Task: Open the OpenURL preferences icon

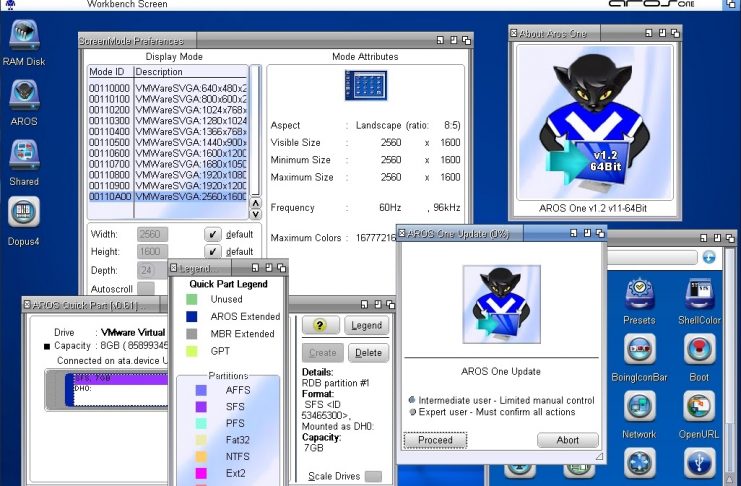Action: pyautogui.click(x=699, y=408)
